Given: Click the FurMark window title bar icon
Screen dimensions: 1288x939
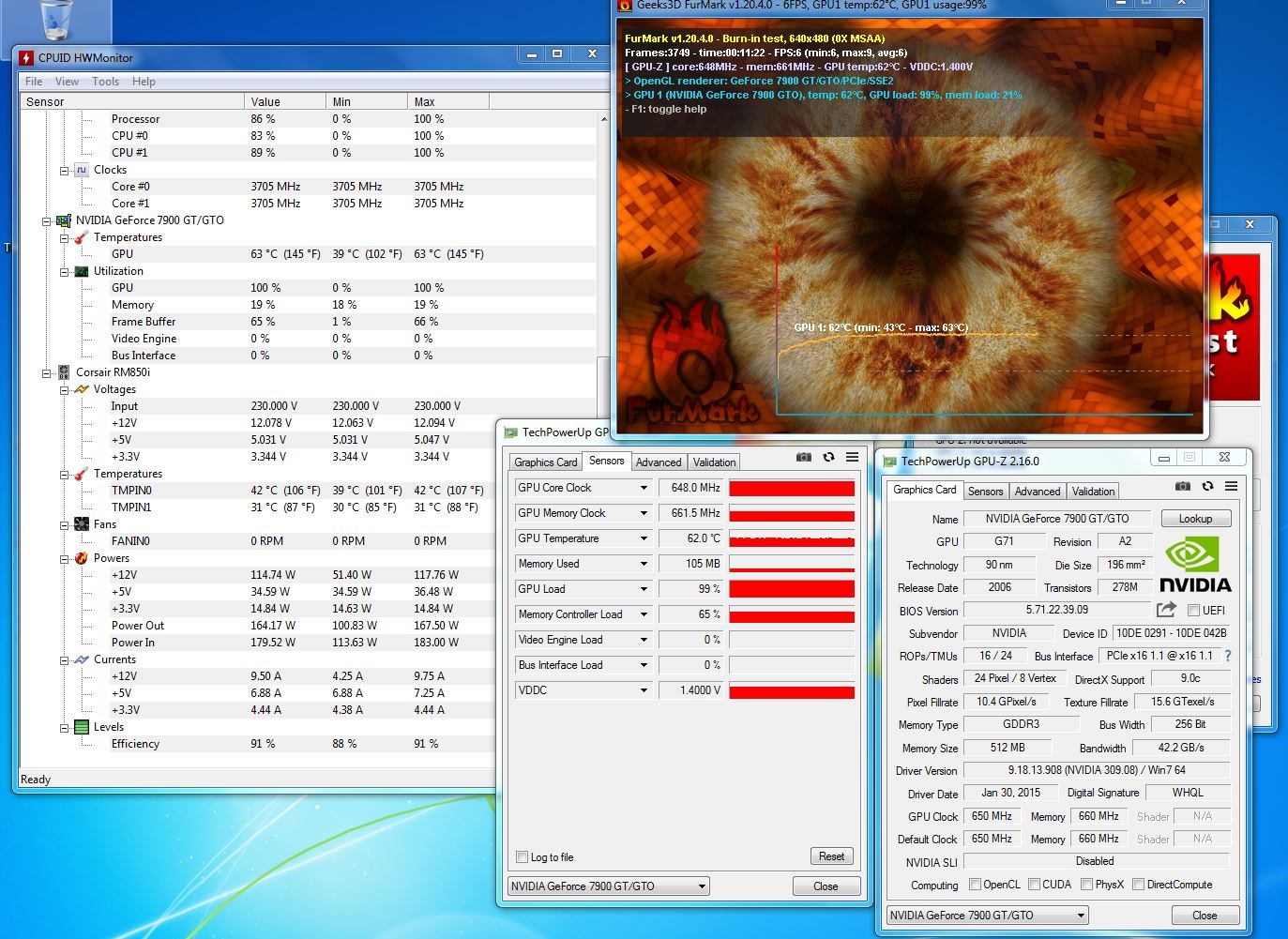Looking at the screenshot, I should pos(625,6).
